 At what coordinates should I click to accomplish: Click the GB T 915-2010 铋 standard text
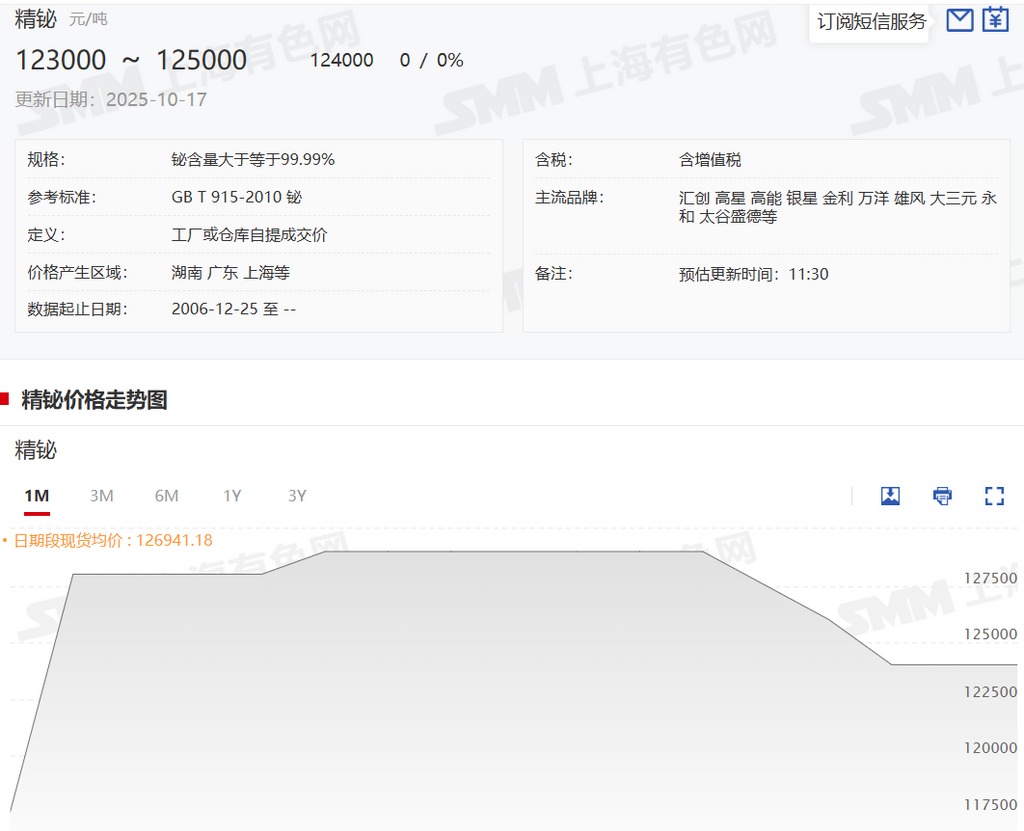coord(236,197)
